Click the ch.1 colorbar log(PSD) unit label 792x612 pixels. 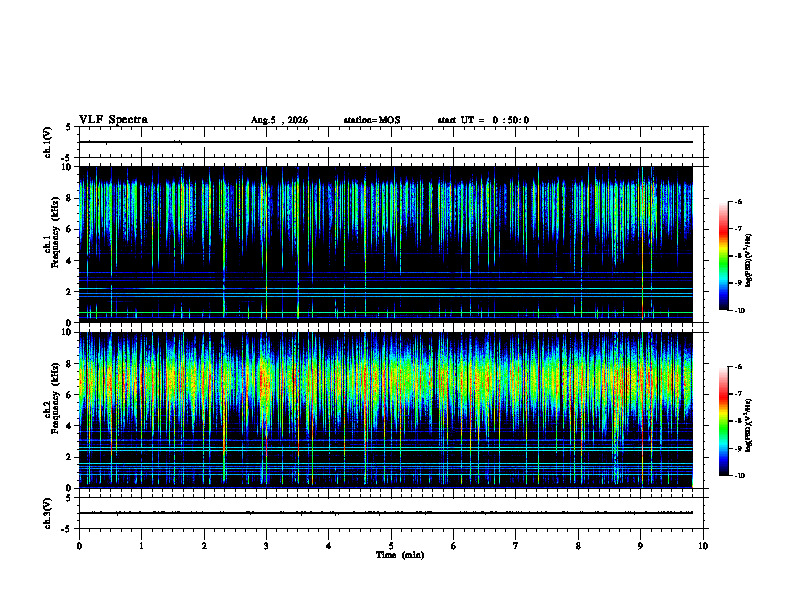749,260
